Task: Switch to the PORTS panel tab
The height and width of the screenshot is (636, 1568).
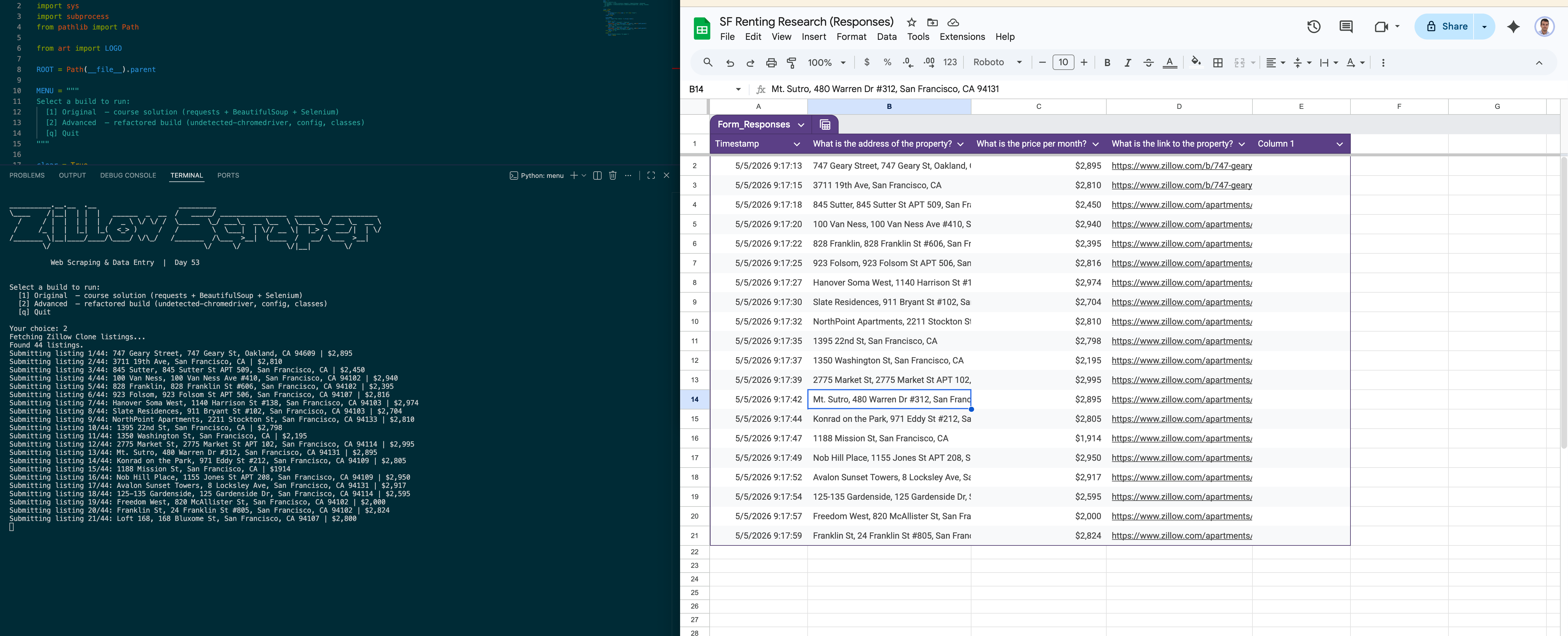Action: click(228, 176)
